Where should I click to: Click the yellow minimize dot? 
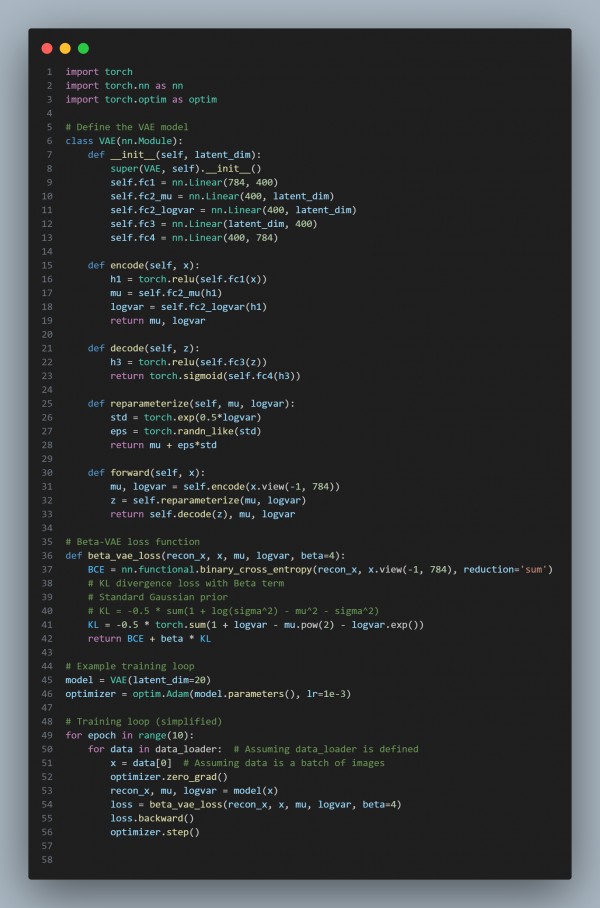tap(65, 48)
